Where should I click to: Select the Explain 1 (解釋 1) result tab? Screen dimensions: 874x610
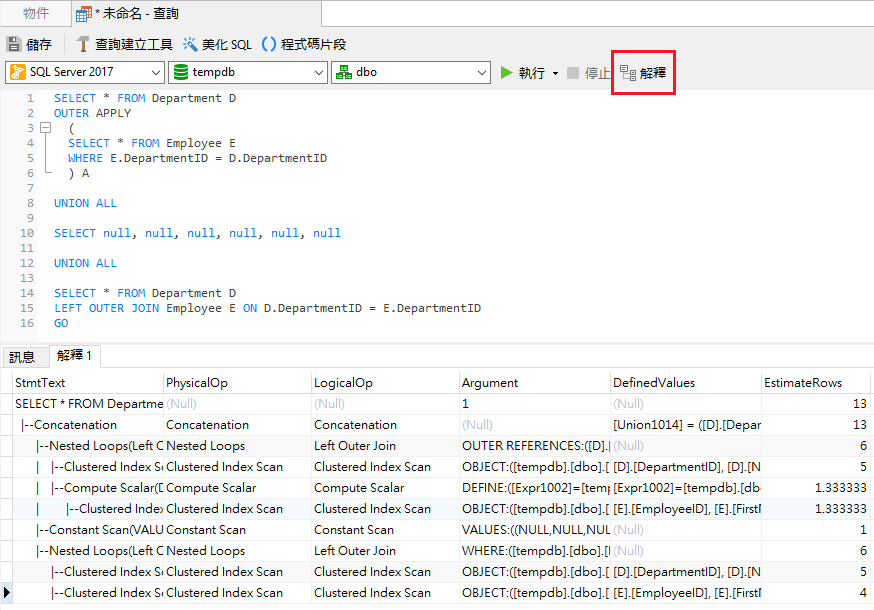tap(75, 356)
